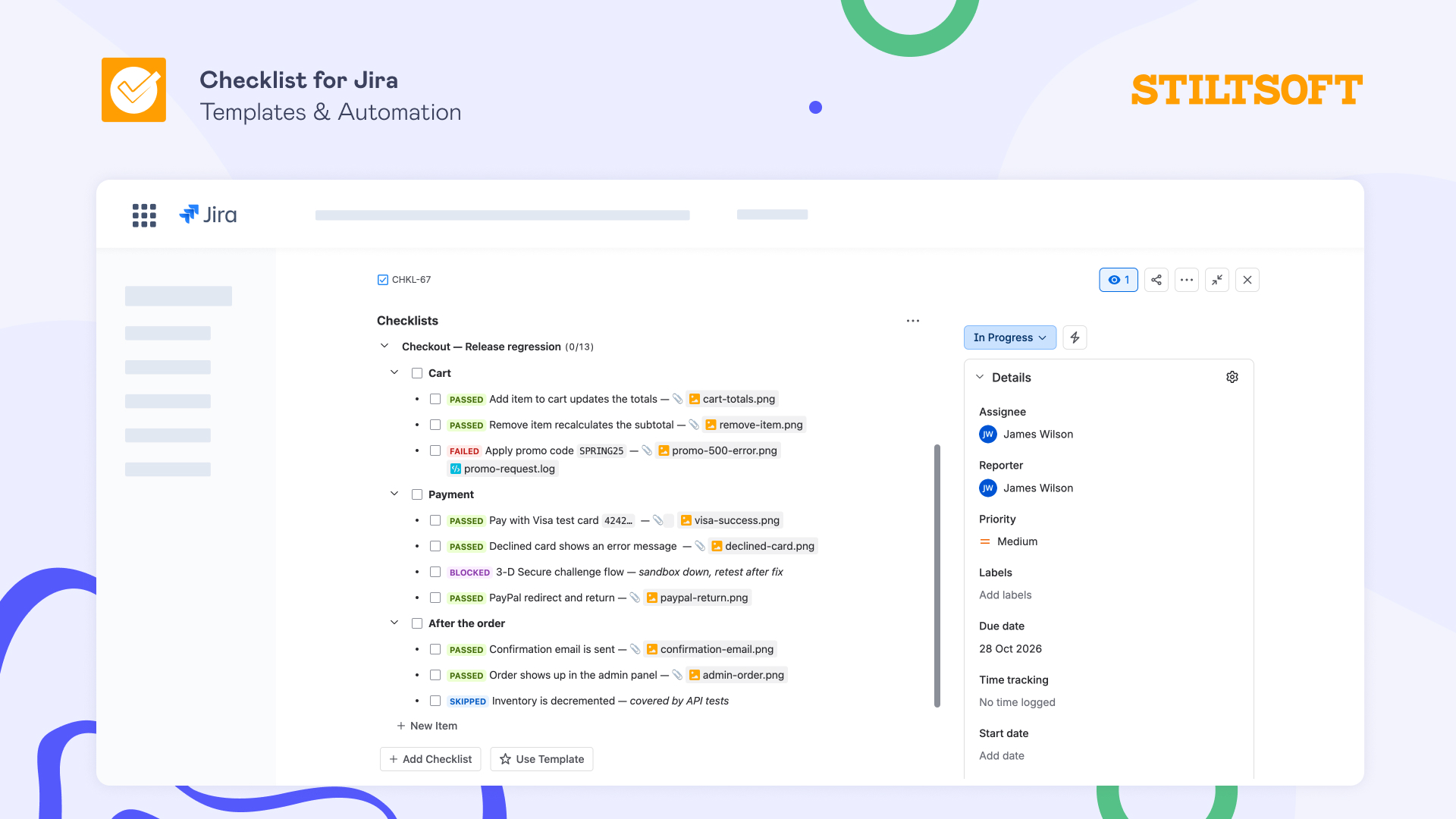Collapse the Cart section chevron
1456x819 pixels.
coord(394,372)
